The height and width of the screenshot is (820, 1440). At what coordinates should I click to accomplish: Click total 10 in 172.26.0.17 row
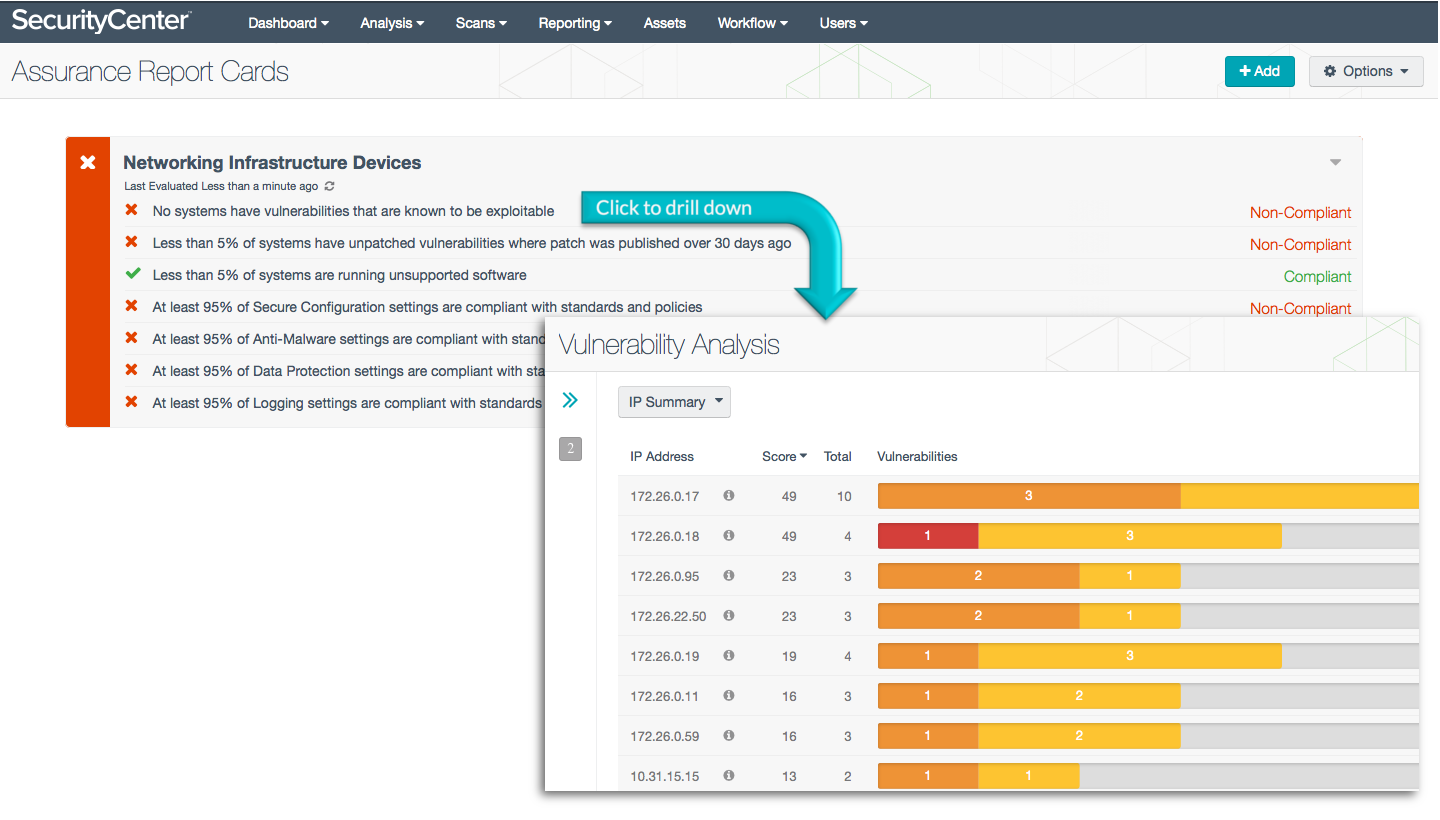click(x=844, y=496)
